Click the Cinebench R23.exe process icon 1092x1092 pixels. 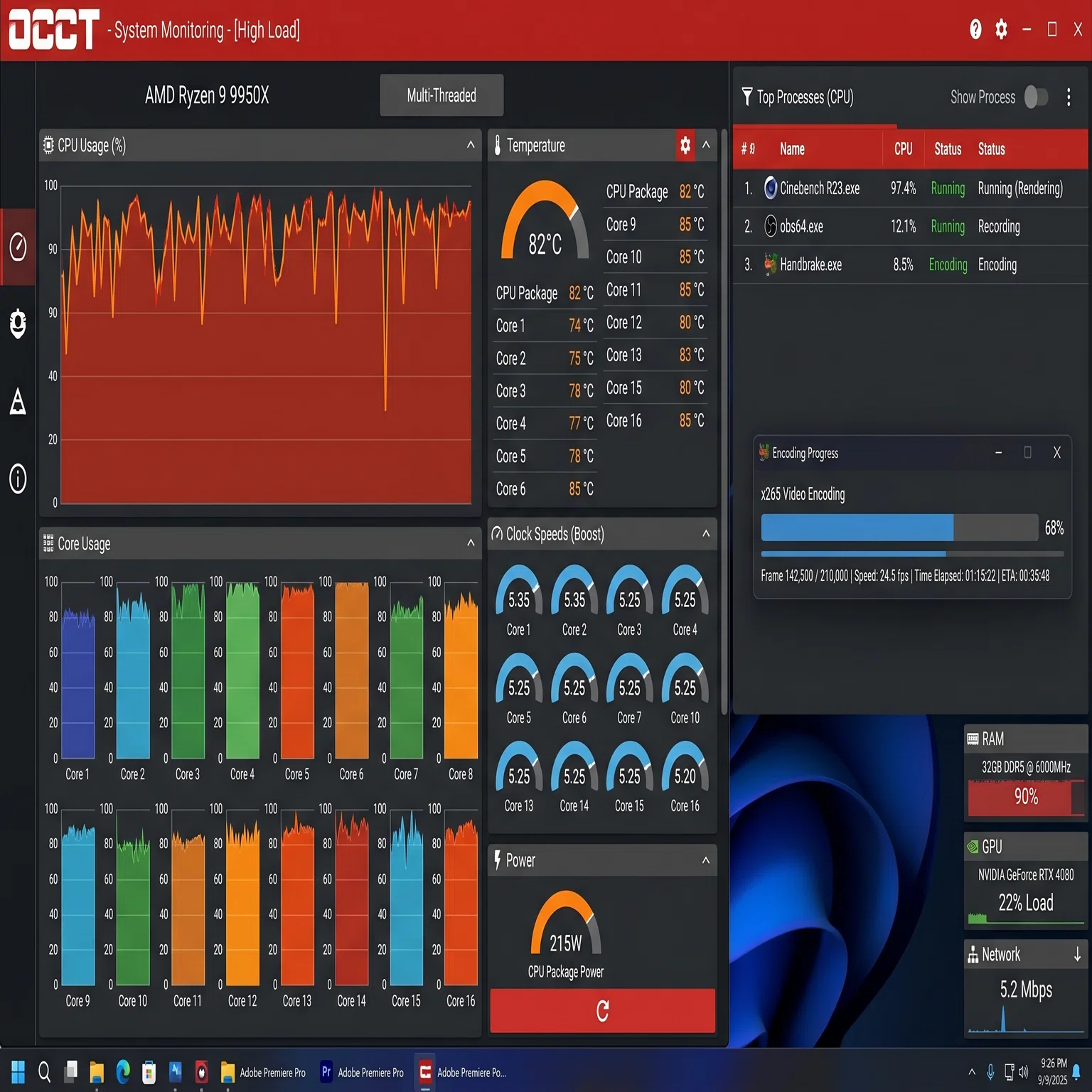coord(770,188)
